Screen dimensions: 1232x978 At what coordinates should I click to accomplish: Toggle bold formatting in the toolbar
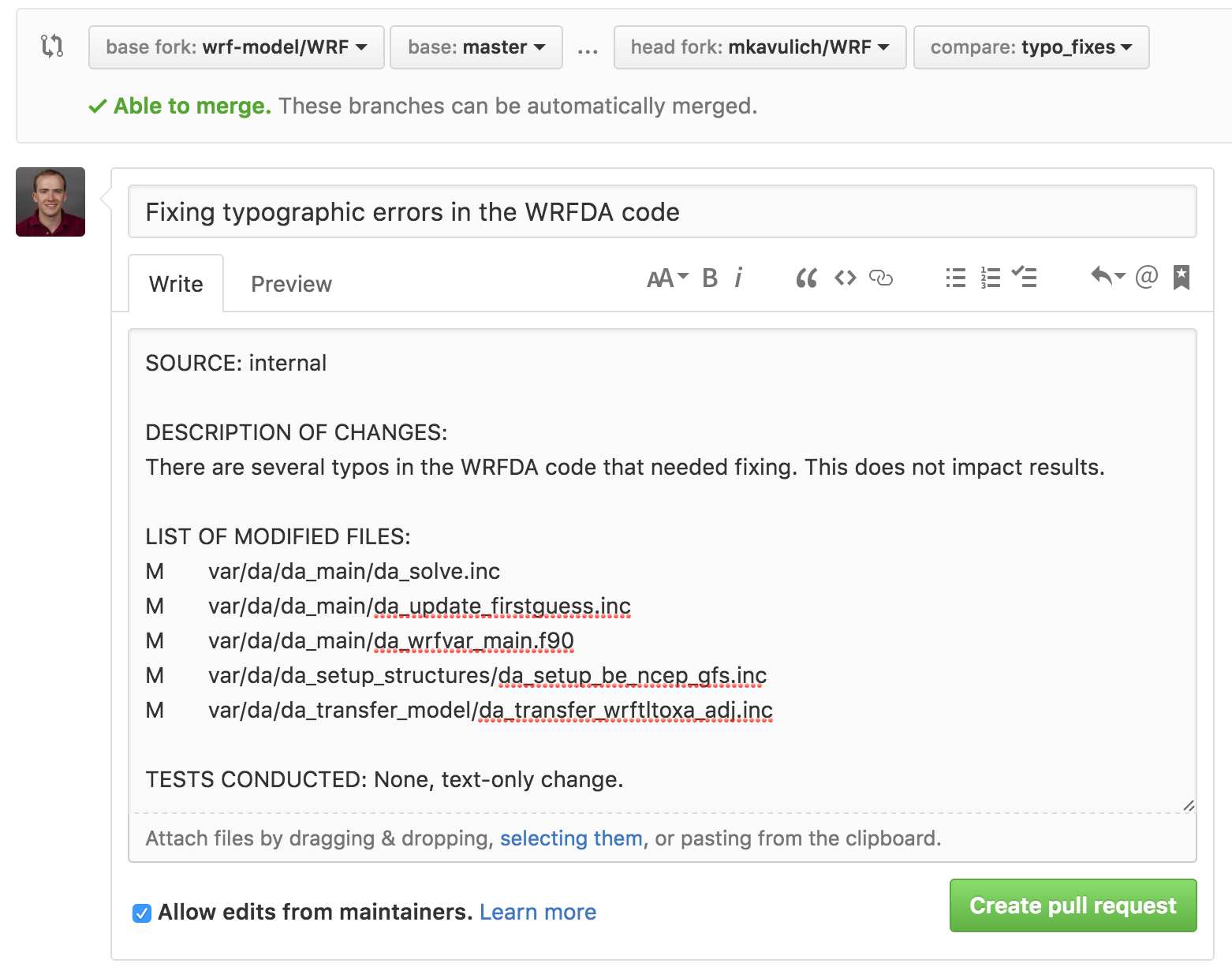(708, 278)
